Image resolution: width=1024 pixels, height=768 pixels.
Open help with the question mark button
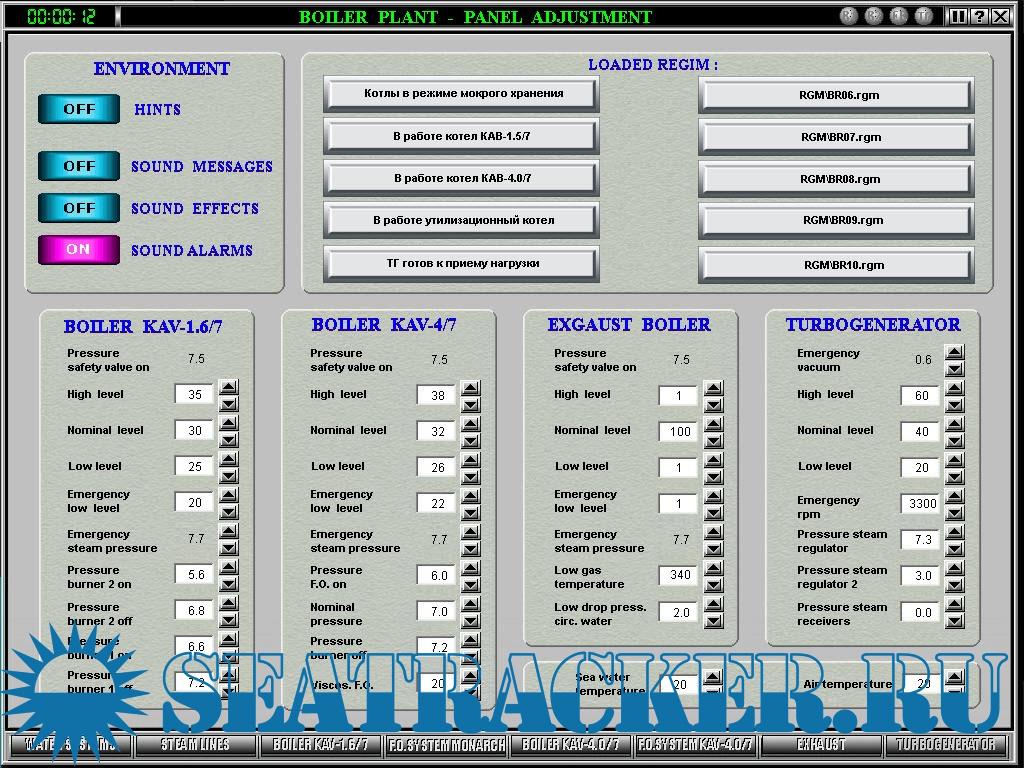pyautogui.click(x=980, y=16)
